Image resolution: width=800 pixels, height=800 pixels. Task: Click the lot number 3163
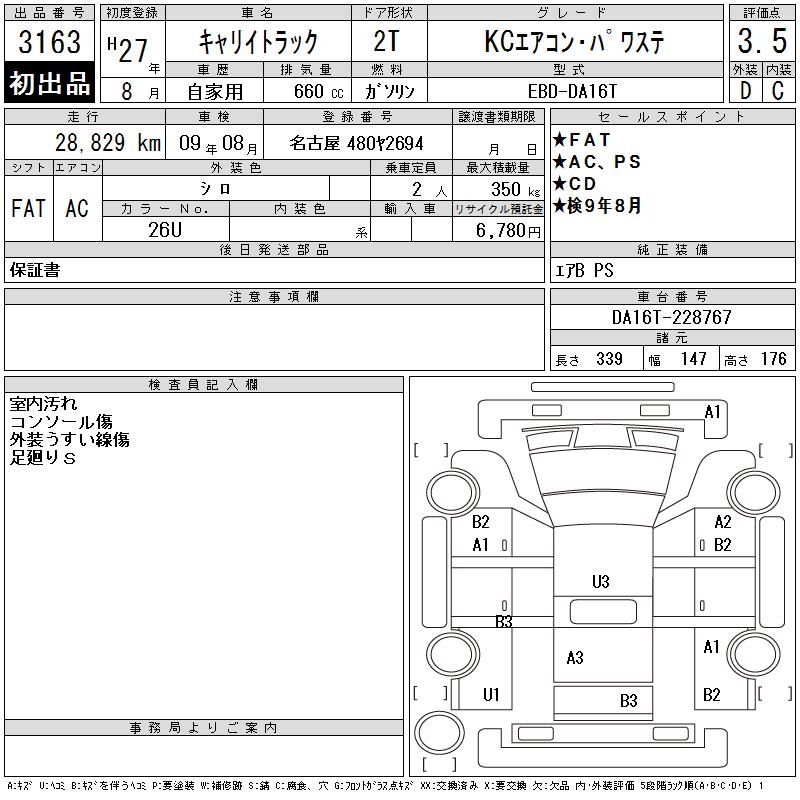click(x=50, y=43)
